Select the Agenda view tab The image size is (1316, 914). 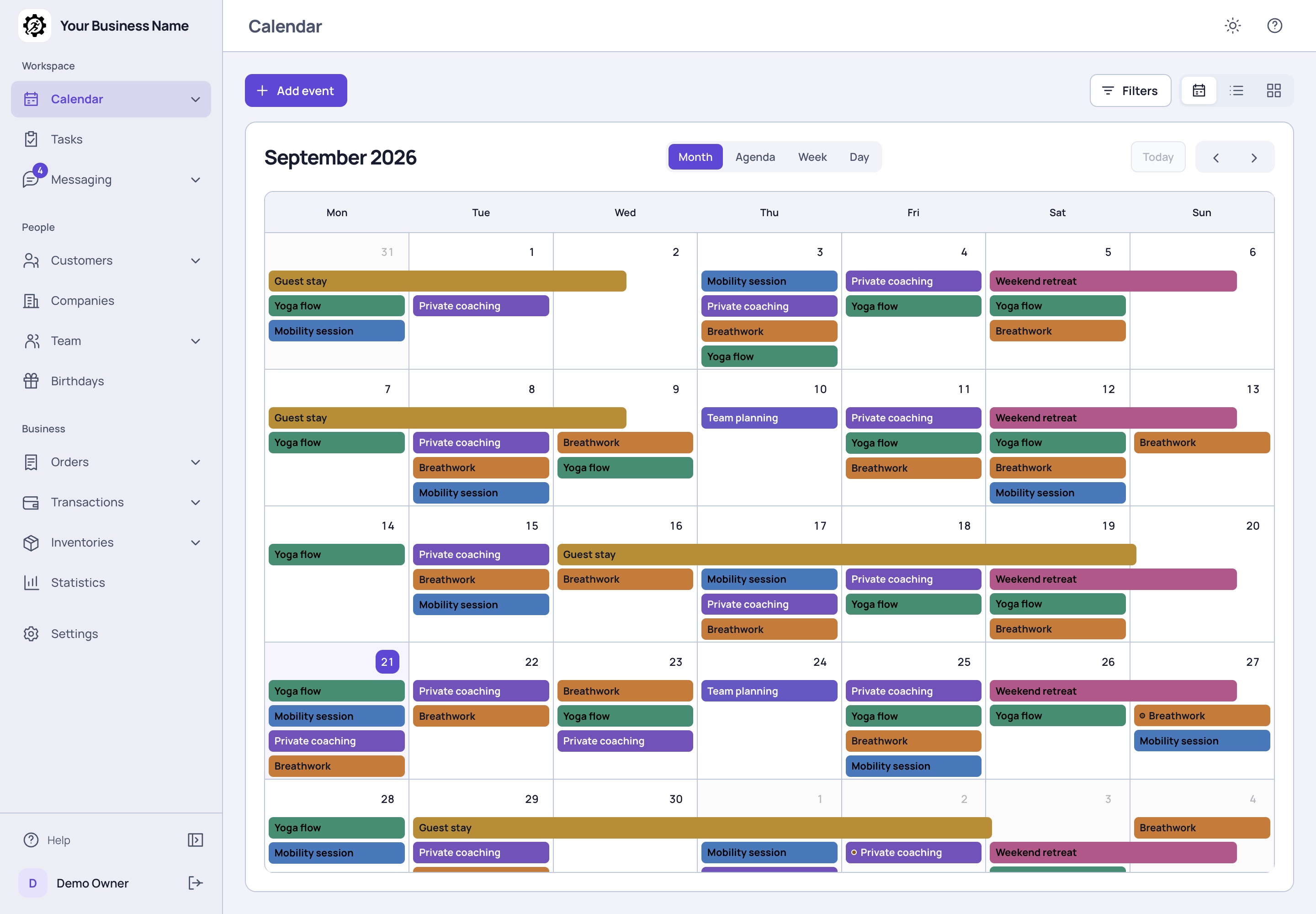(x=755, y=157)
